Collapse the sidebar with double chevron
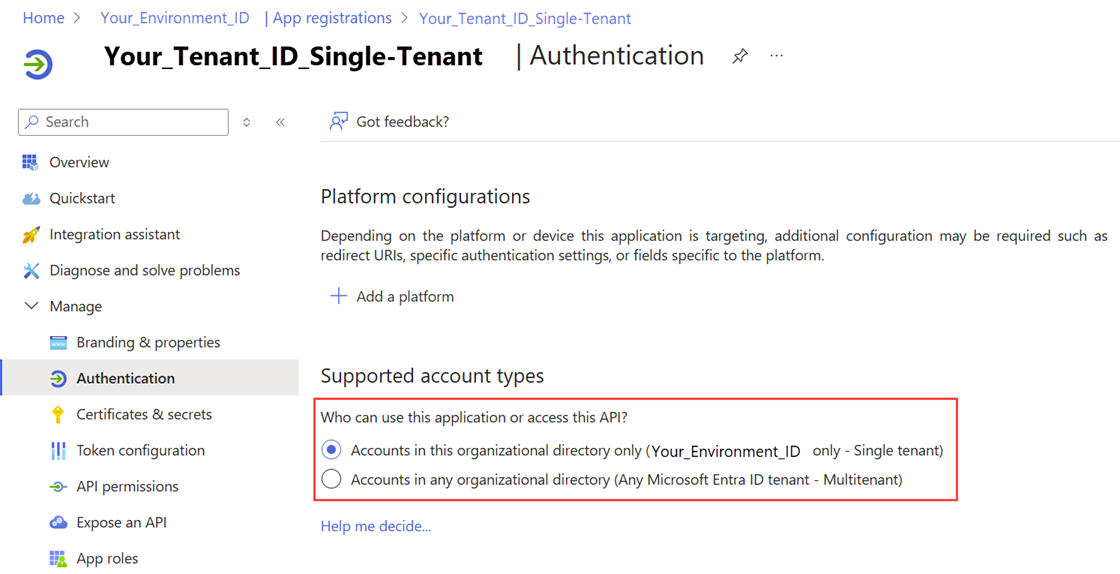Screen dimensions: 1120x574 pyautogui.click(x=280, y=122)
